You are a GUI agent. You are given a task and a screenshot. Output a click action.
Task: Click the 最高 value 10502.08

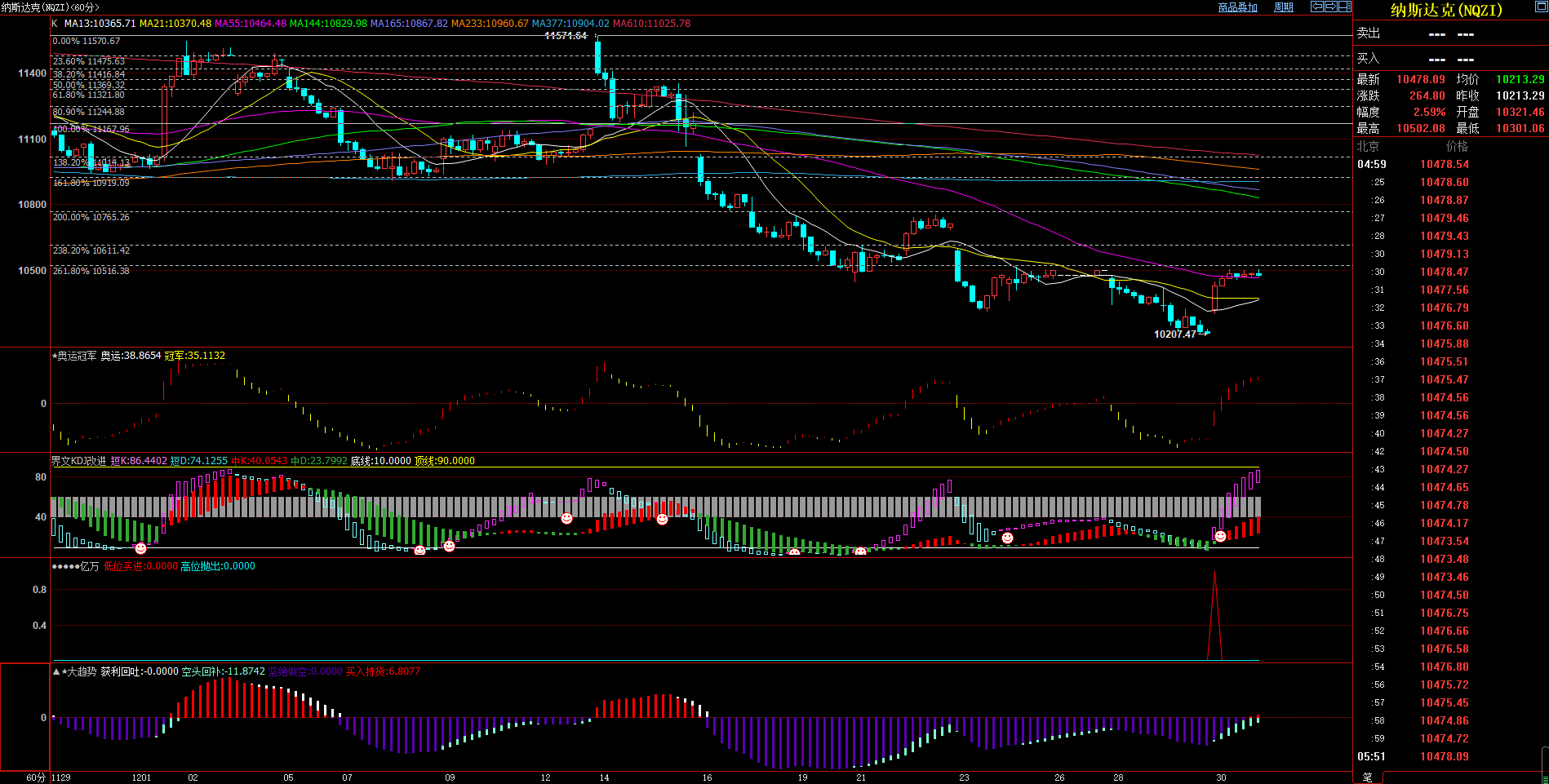(x=1421, y=129)
